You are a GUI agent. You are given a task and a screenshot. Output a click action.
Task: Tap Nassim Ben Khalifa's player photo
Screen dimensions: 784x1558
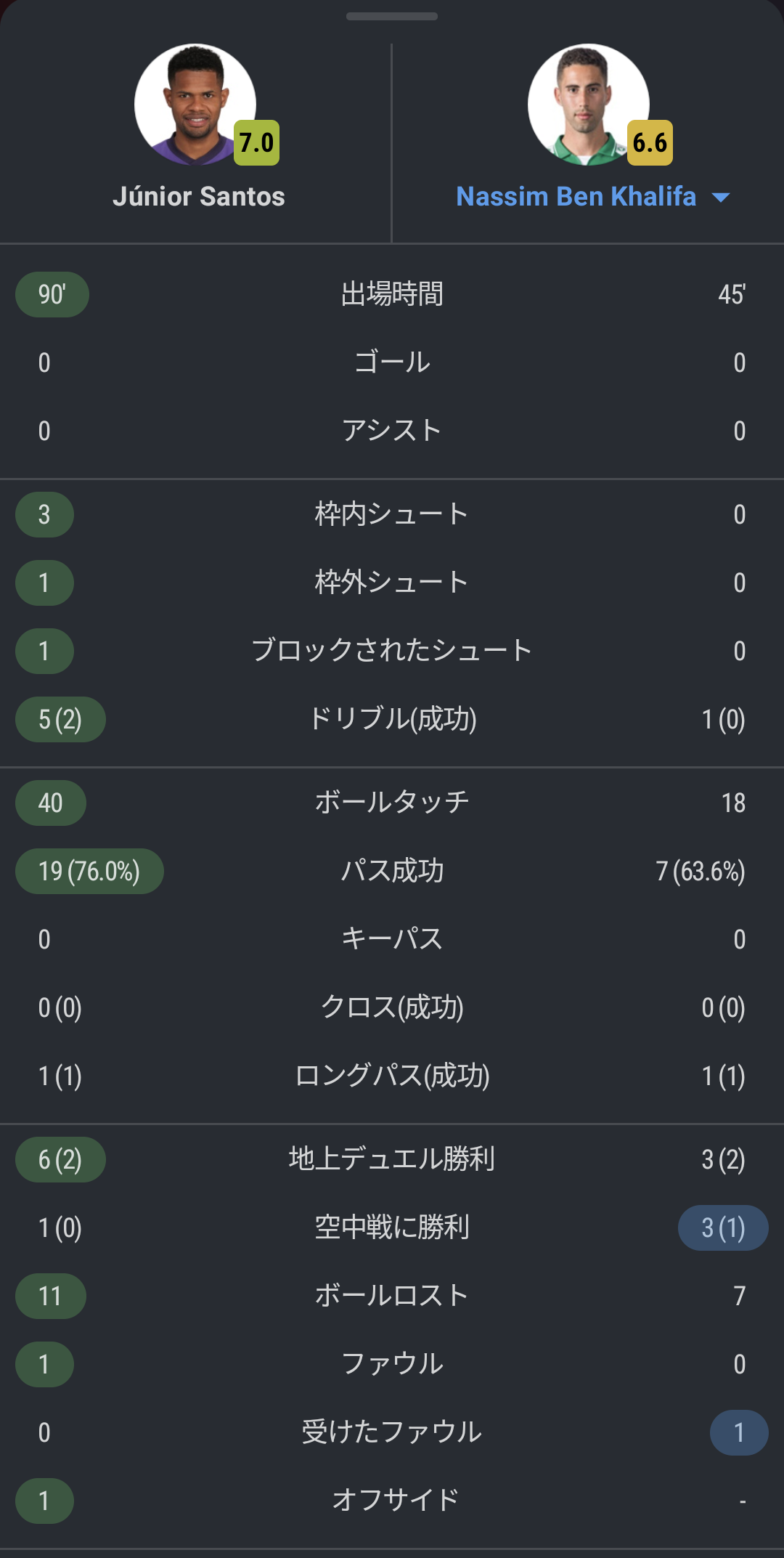[588, 104]
